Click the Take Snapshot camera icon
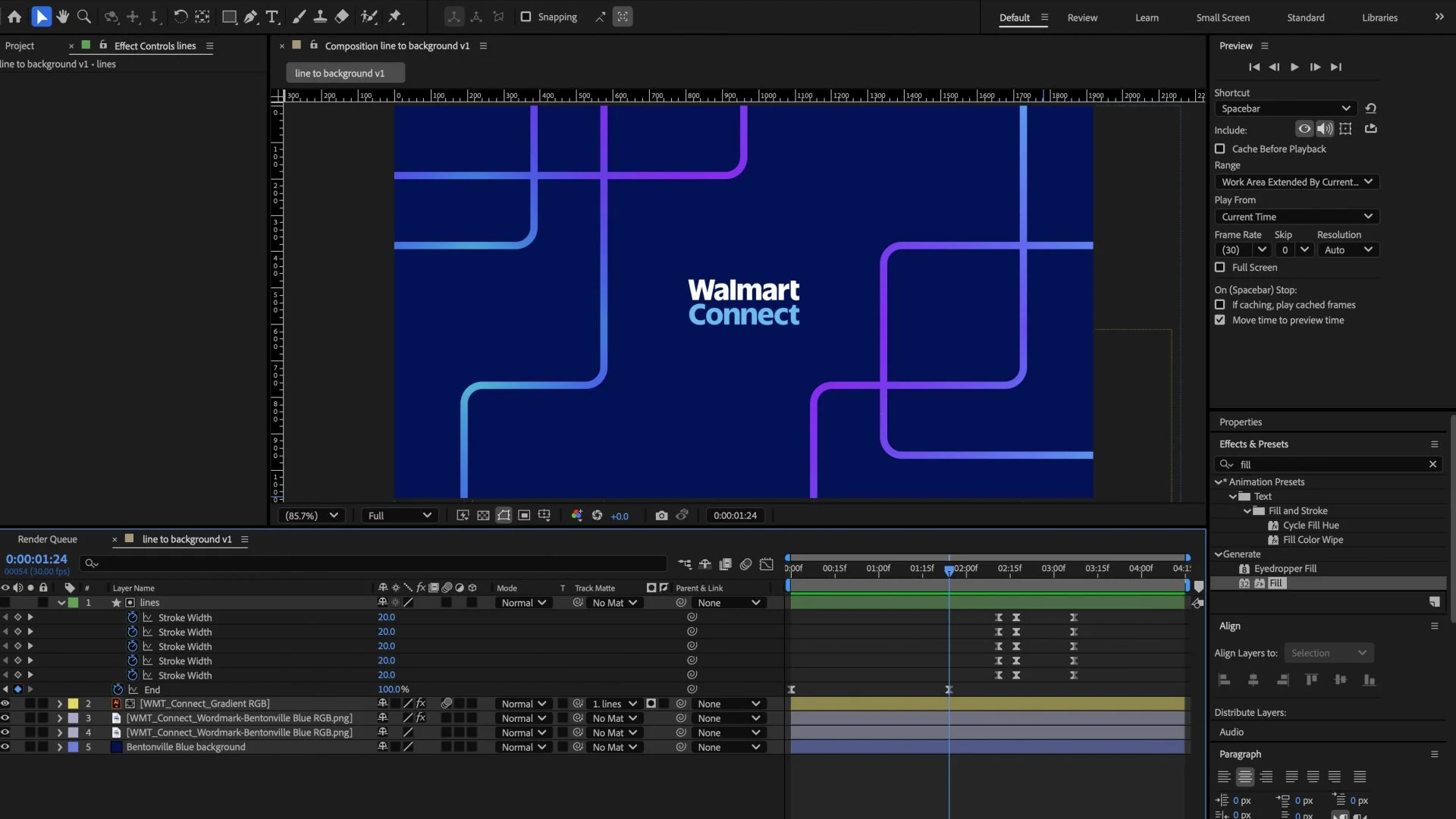1456x819 pixels. 661,516
